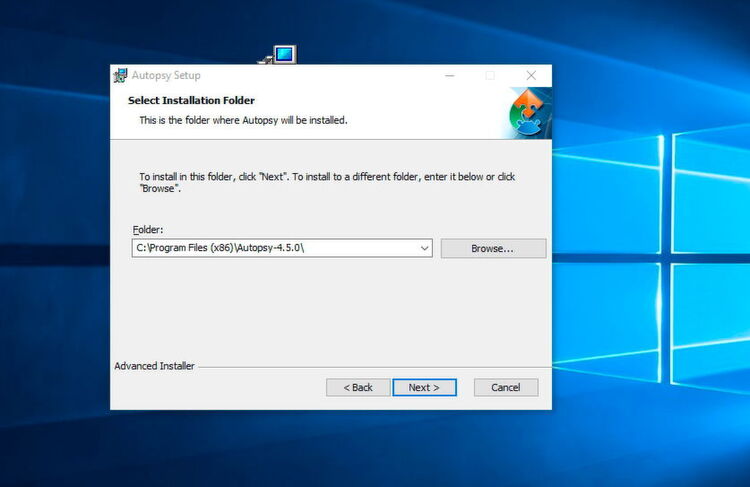Close the Autopsy Setup window
This screenshot has width=750, height=487.
[531, 76]
